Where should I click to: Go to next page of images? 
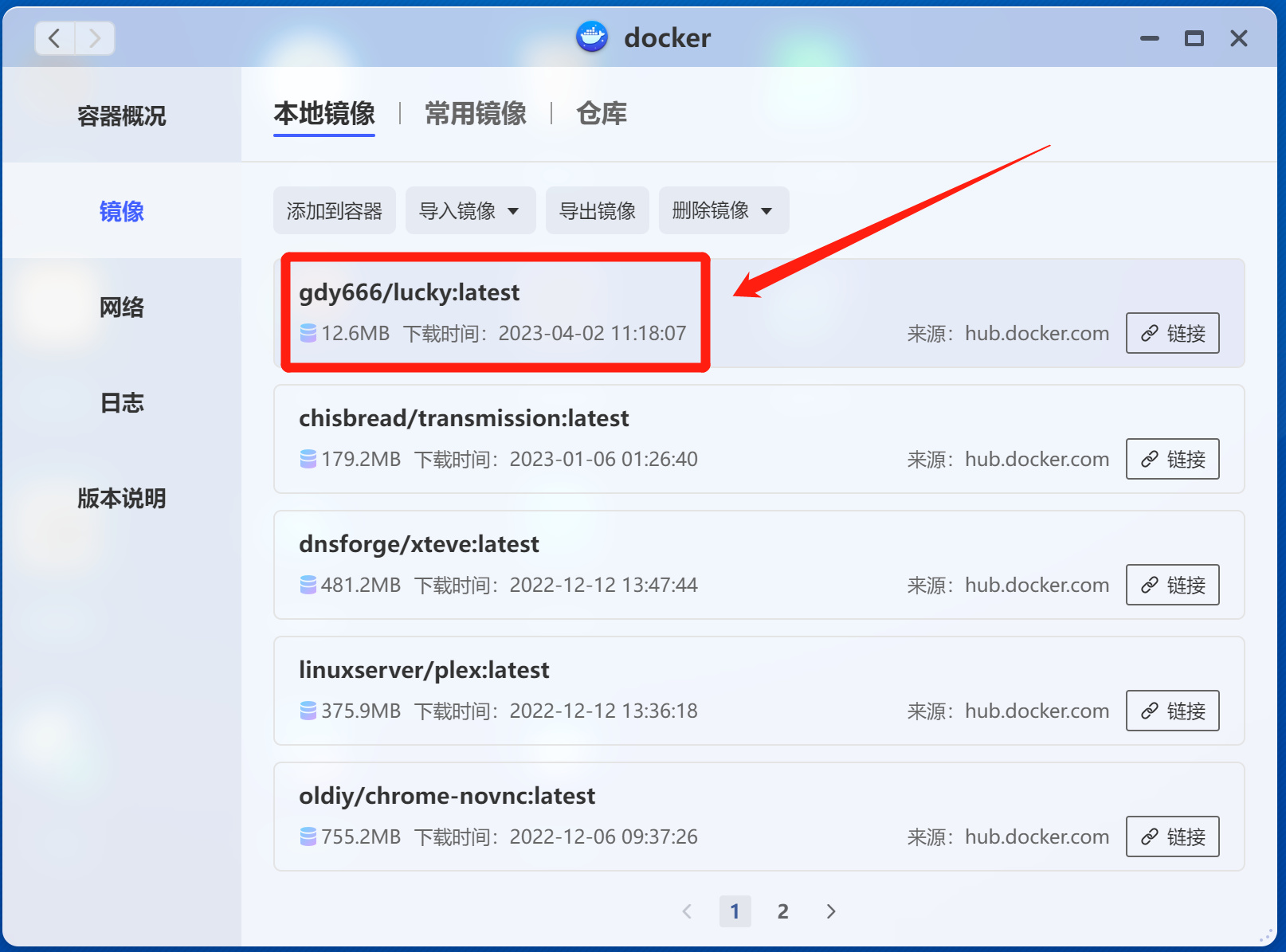[831, 911]
